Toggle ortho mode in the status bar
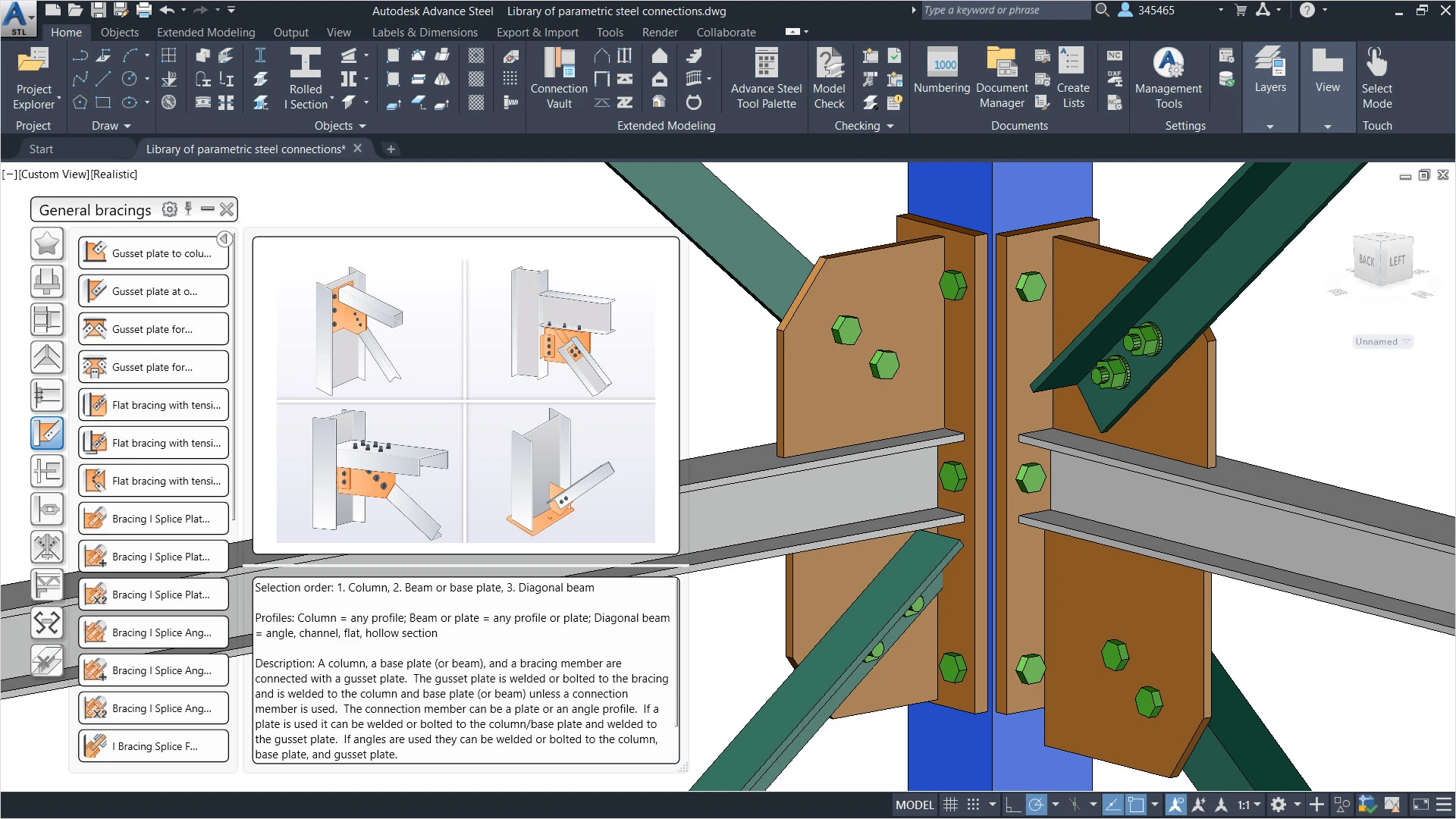This screenshot has width=1456, height=819. [x=1012, y=804]
